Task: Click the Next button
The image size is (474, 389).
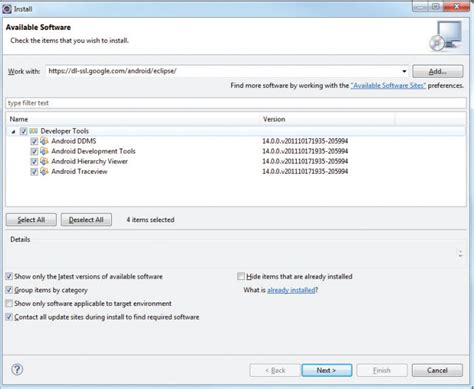Action: pos(327,370)
